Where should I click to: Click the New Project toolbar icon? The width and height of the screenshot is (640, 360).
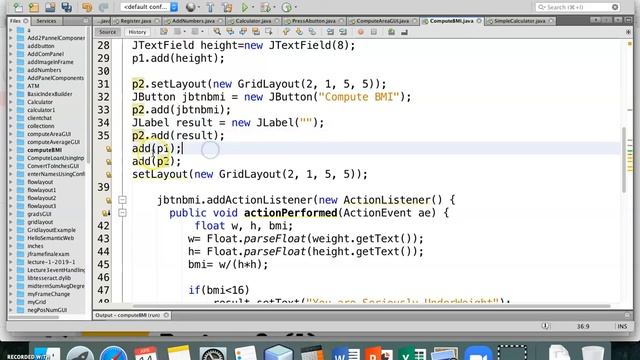pos(34,7)
